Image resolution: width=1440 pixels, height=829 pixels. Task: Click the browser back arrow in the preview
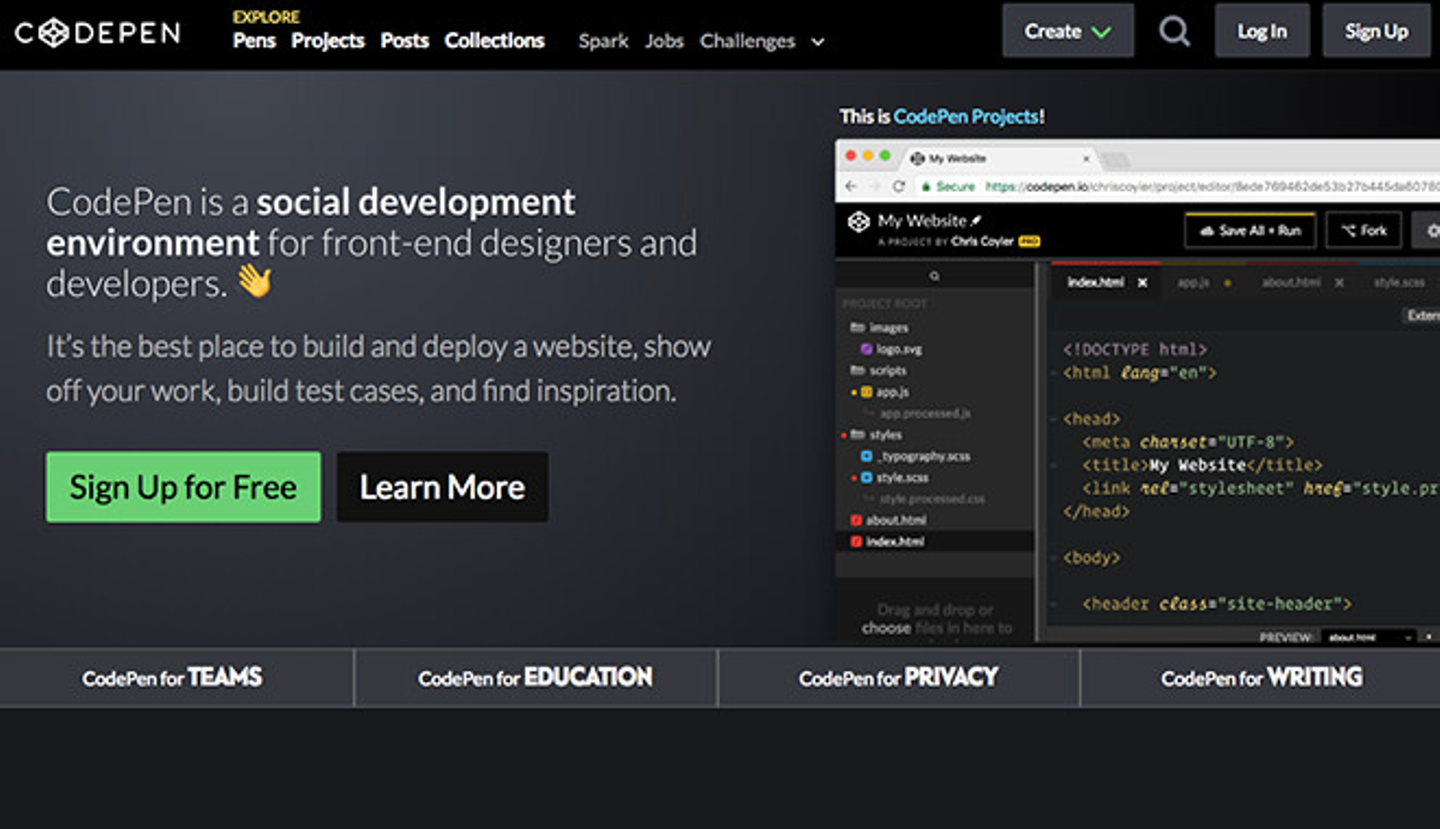(851, 187)
